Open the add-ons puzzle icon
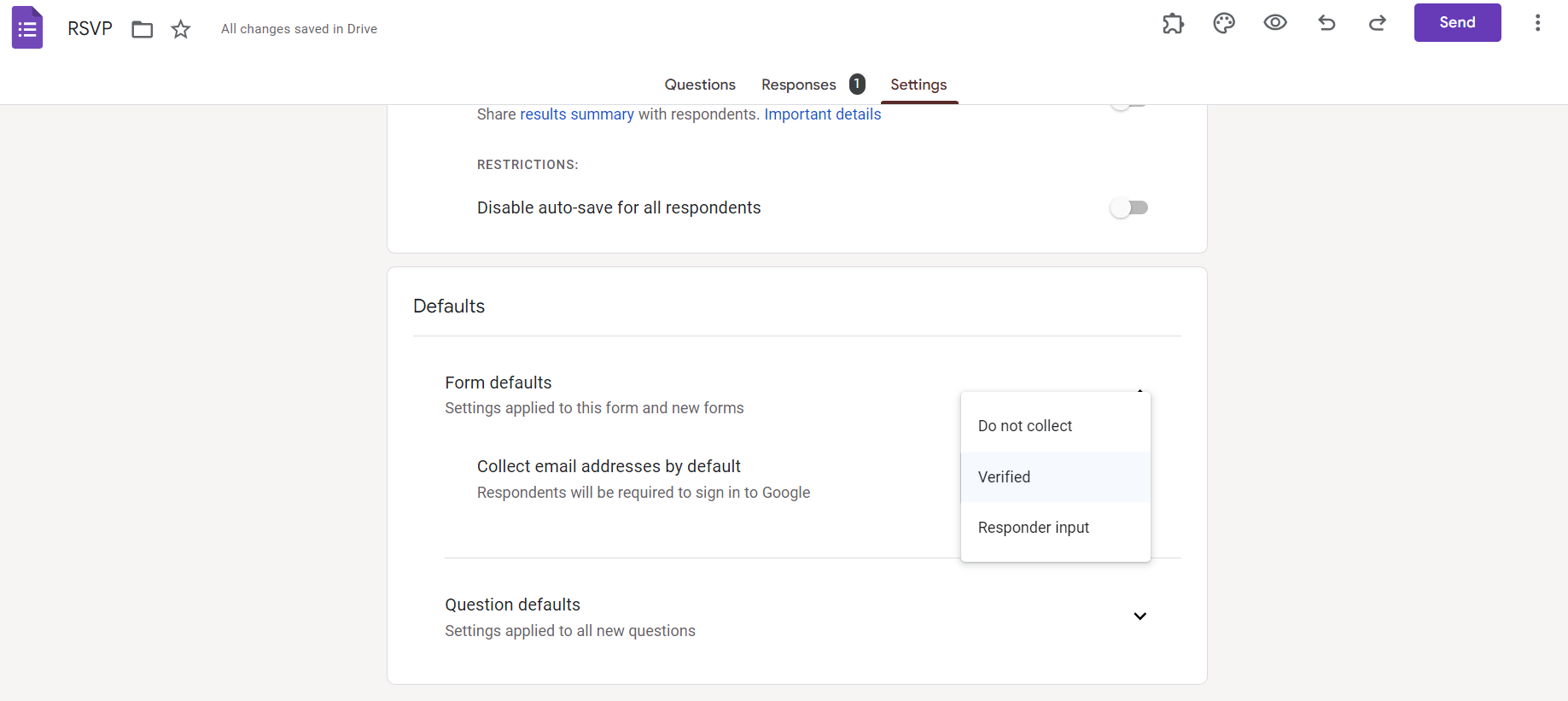This screenshot has height=701, width=1568. tap(1173, 23)
